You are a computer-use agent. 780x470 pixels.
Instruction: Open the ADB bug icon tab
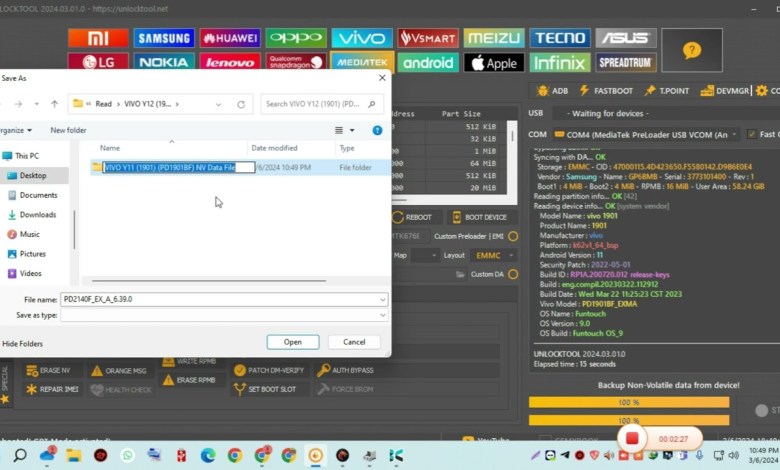click(540, 90)
